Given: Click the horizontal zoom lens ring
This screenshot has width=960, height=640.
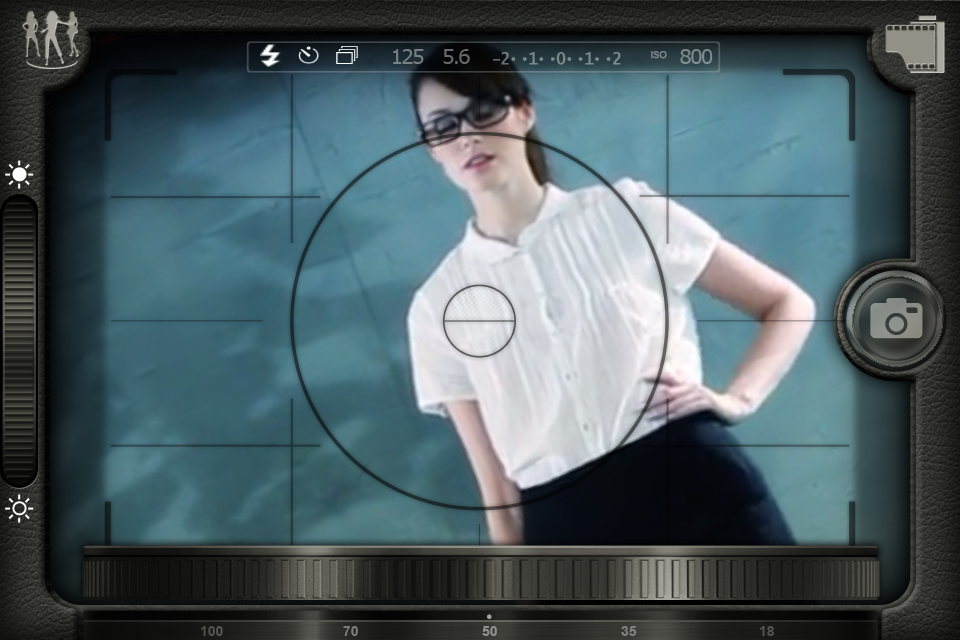Looking at the screenshot, I should coord(481,578).
